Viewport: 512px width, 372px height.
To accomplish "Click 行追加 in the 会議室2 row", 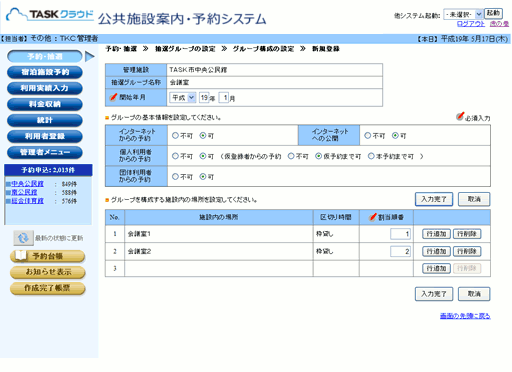I will coord(436,251).
